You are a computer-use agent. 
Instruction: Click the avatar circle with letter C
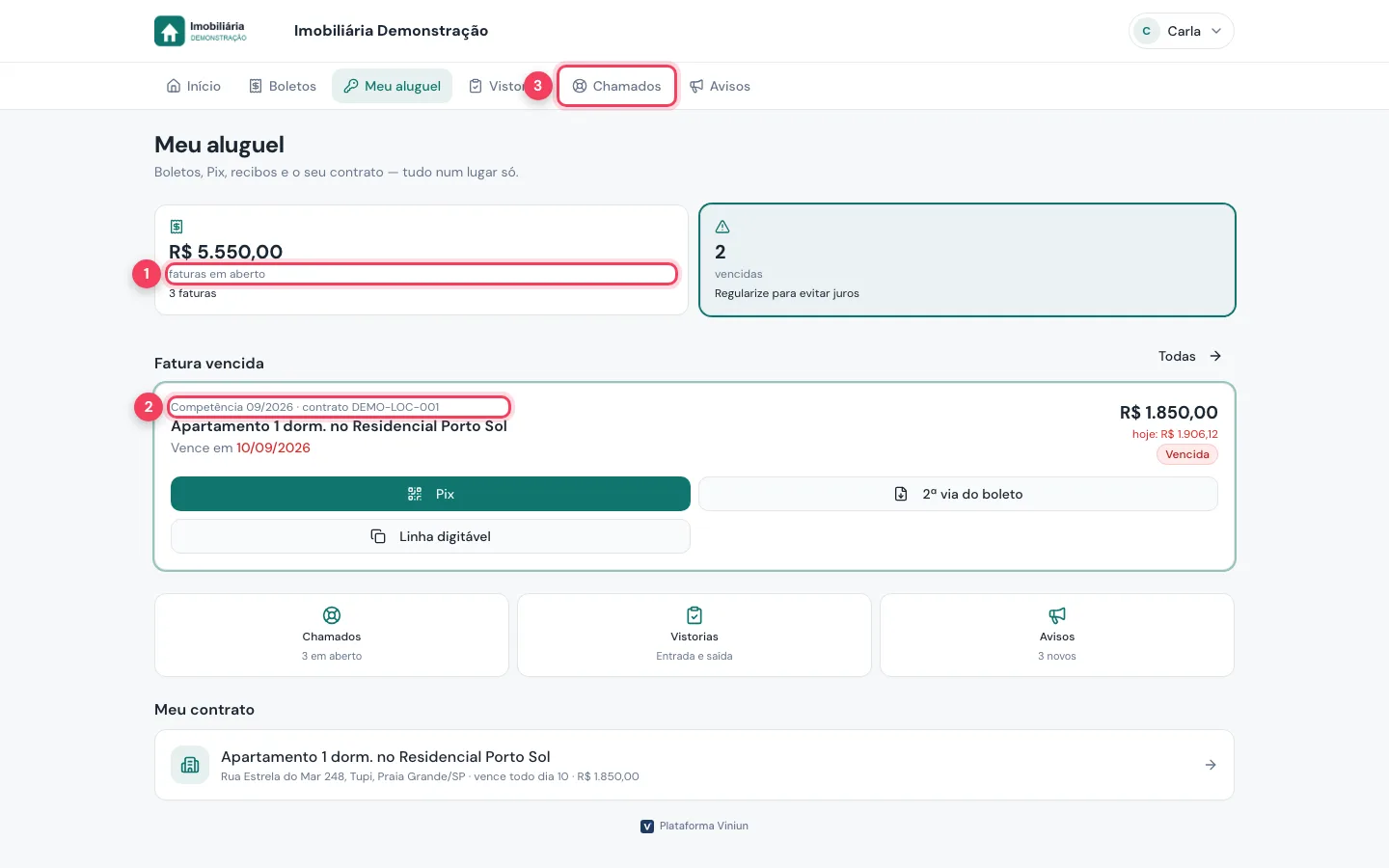[x=1146, y=31]
